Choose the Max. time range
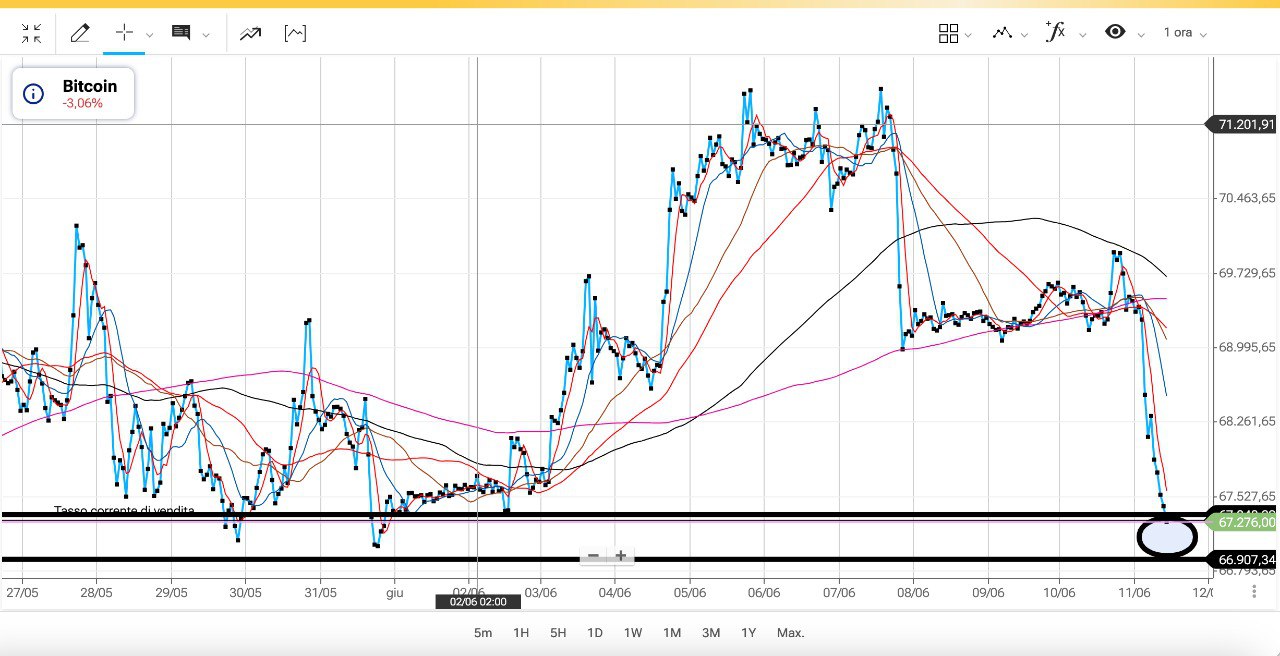1280x656 pixels. click(x=790, y=632)
